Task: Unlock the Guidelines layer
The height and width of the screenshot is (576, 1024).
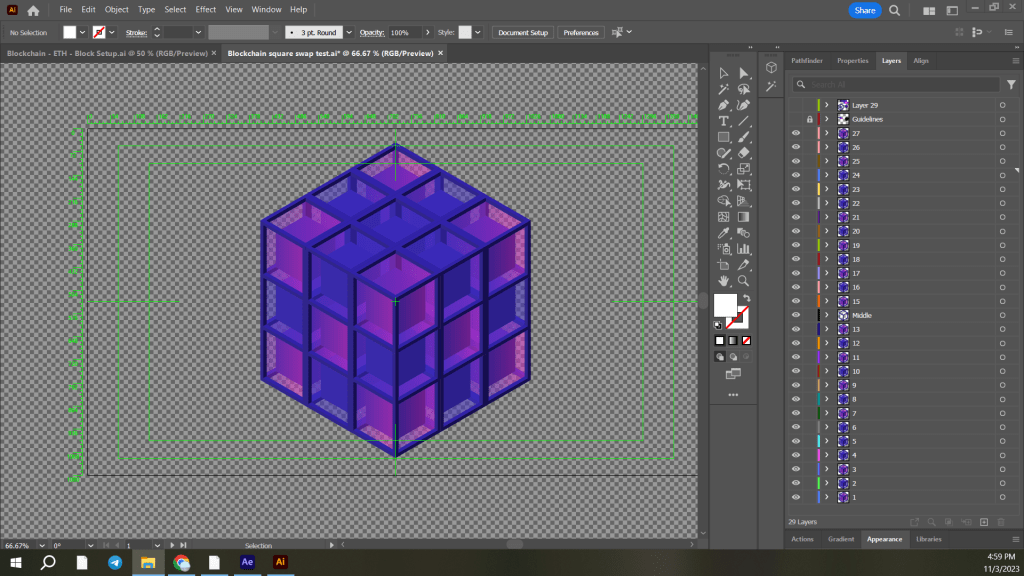Action: 809,119
